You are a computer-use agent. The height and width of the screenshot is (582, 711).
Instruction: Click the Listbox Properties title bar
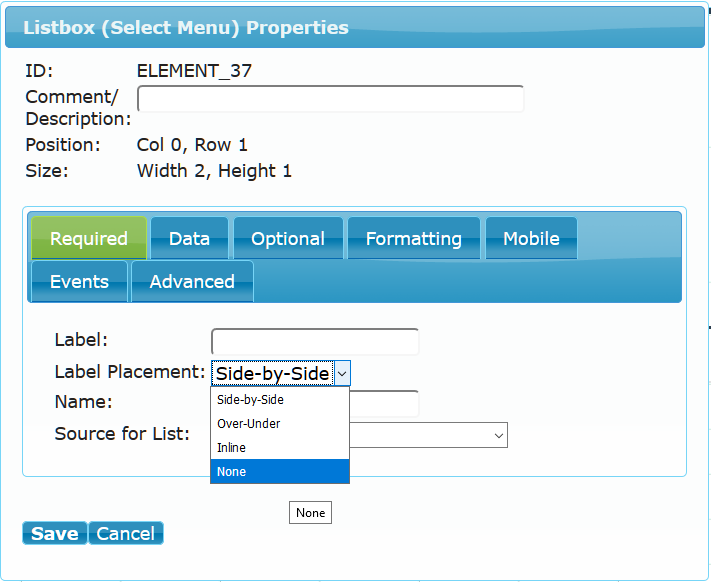(355, 27)
